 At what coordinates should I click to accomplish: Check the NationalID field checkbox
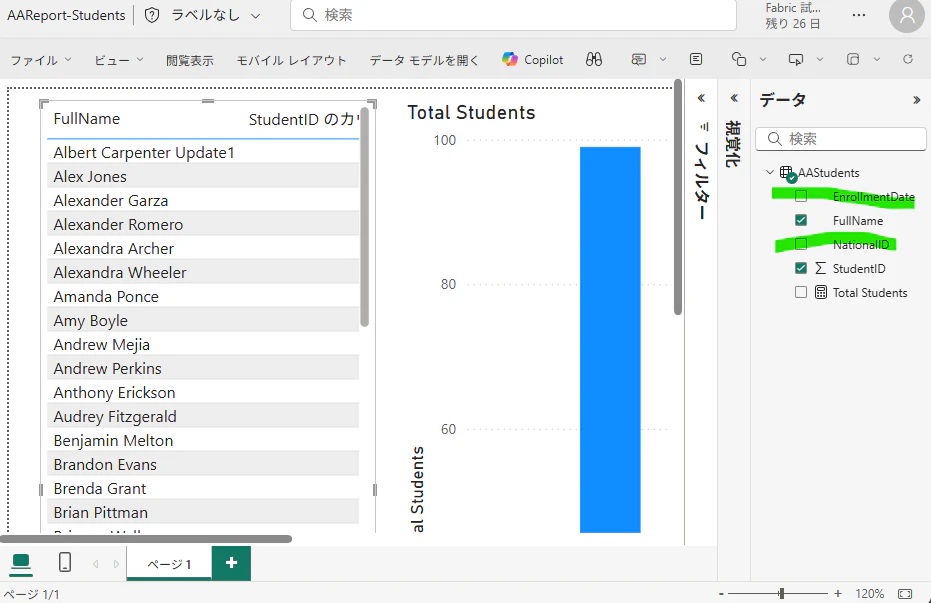(801, 244)
